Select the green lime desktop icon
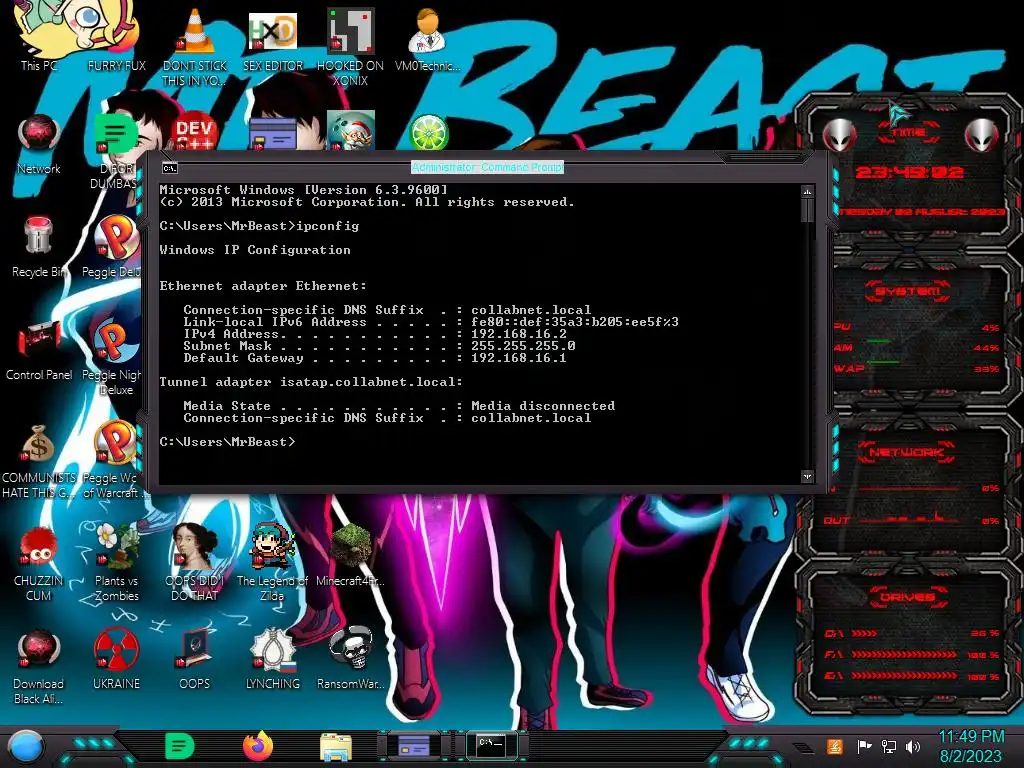This screenshot has height=768, width=1024. 428,132
